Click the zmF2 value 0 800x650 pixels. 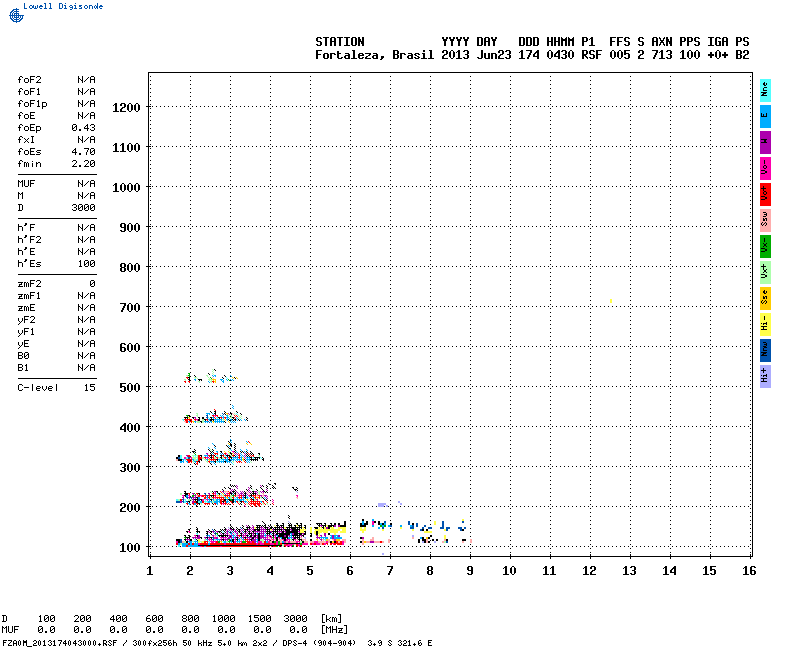(x=92, y=284)
